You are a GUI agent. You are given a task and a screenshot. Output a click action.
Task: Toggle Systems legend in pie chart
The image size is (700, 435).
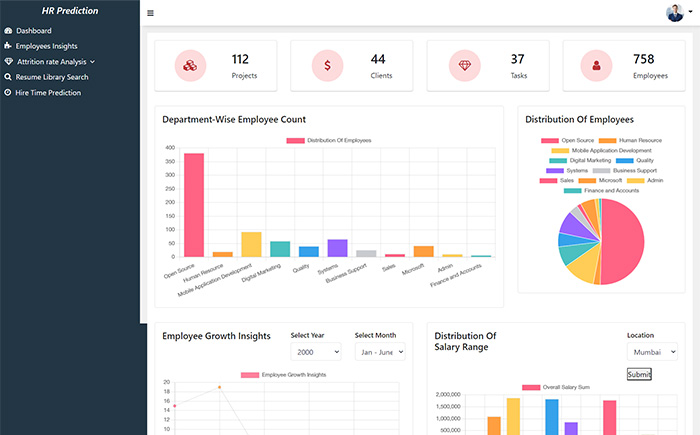point(567,171)
